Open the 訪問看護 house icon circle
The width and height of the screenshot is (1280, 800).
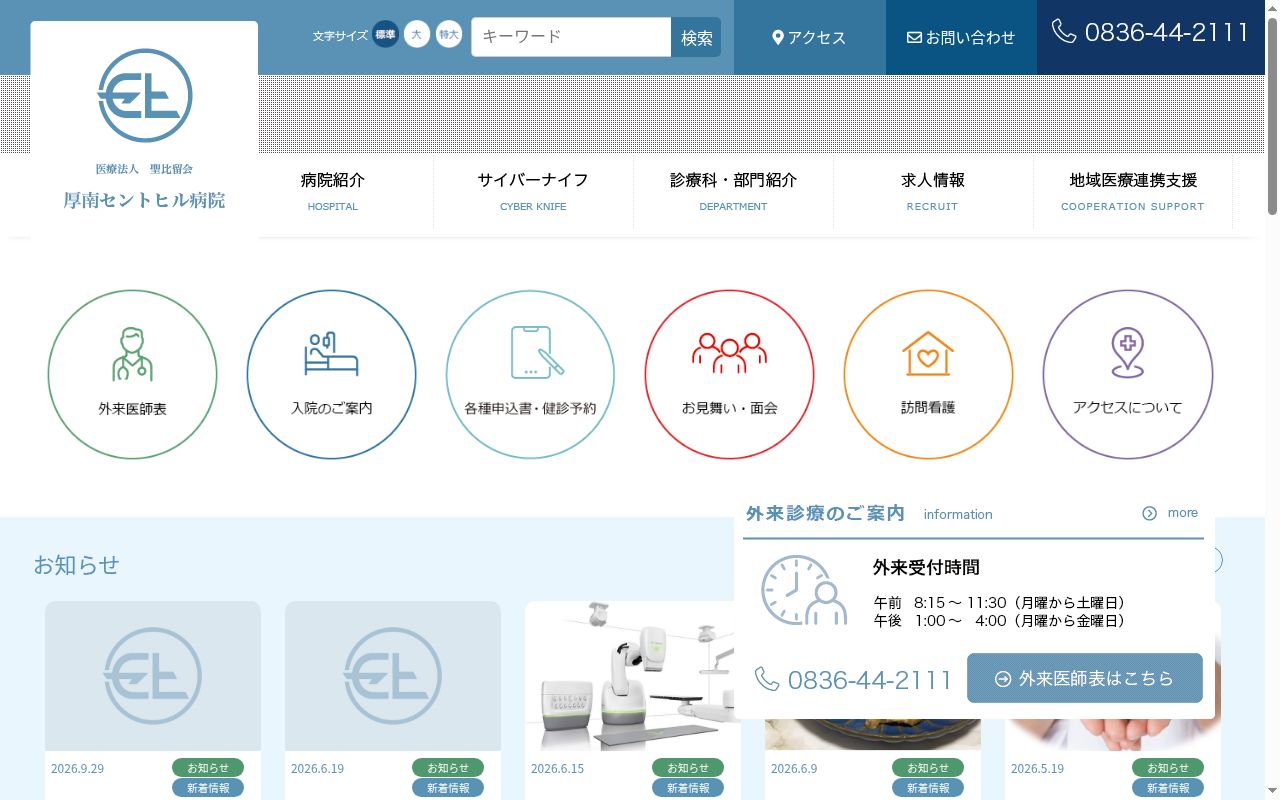point(928,375)
